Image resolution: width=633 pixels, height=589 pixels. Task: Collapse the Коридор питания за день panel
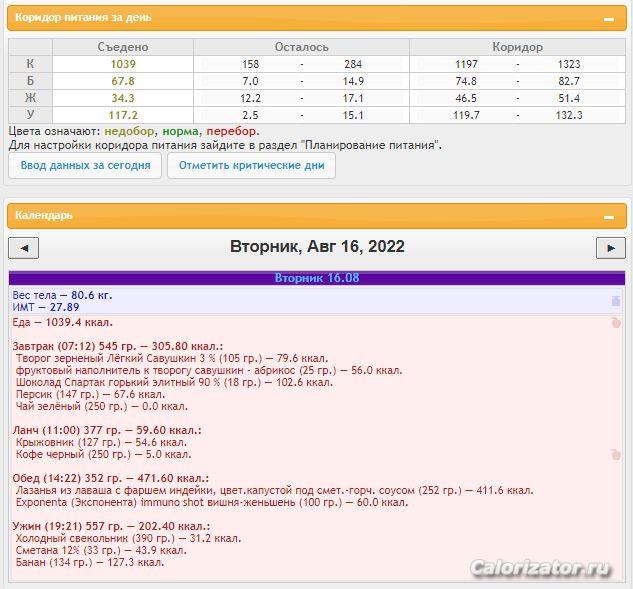[x=608, y=19]
